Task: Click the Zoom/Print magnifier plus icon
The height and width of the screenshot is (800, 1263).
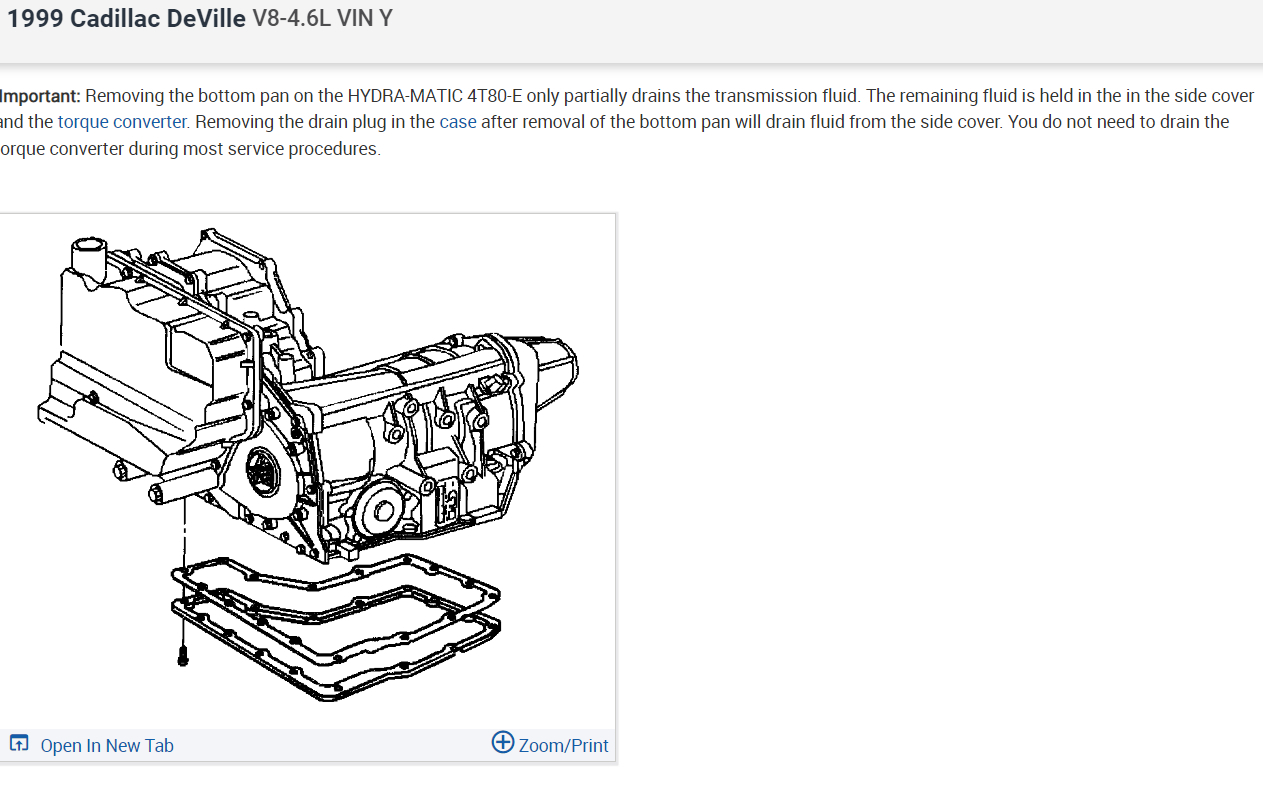Action: (503, 742)
